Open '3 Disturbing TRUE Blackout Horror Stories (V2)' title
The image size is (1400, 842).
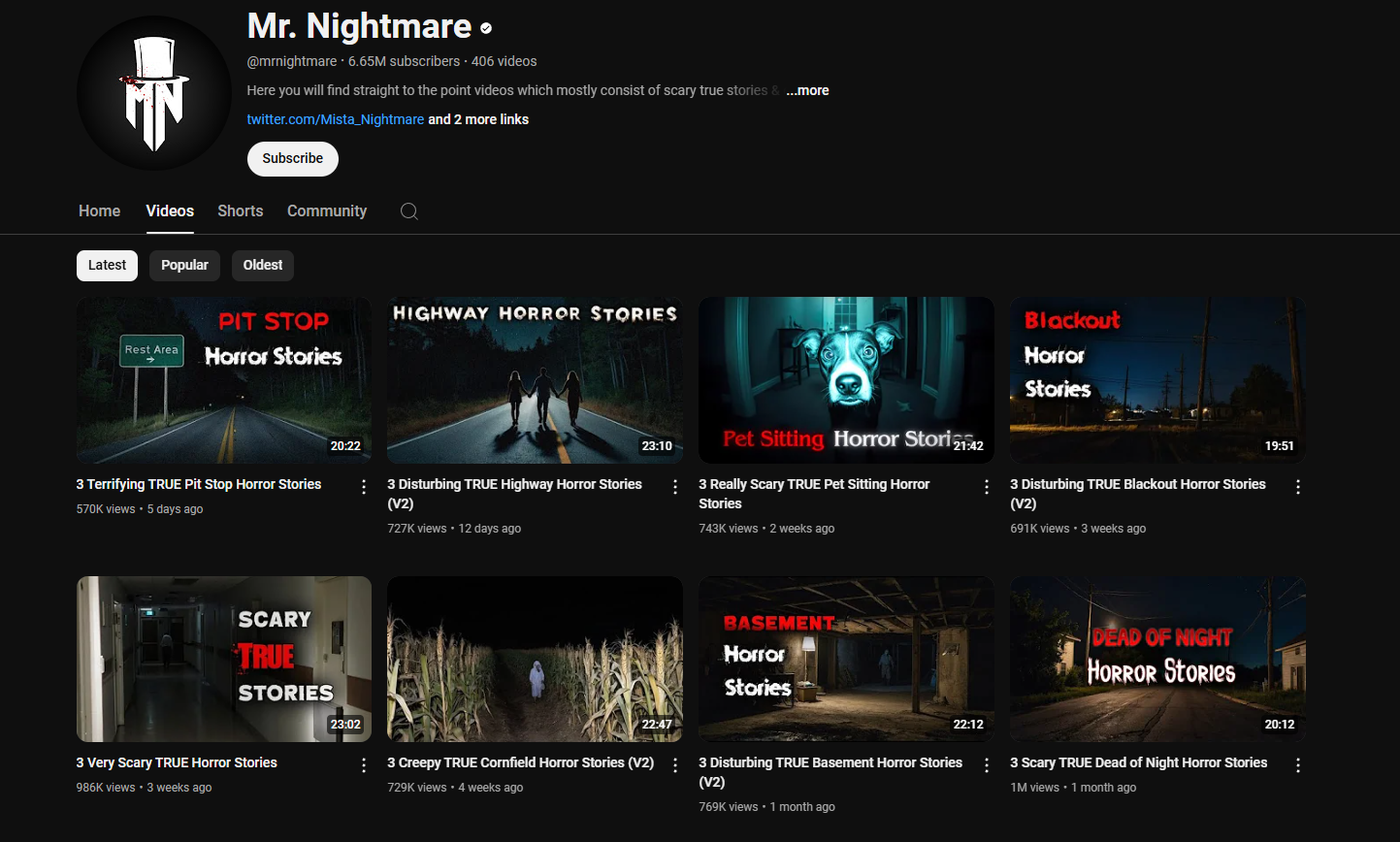pyautogui.click(x=1138, y=494)
